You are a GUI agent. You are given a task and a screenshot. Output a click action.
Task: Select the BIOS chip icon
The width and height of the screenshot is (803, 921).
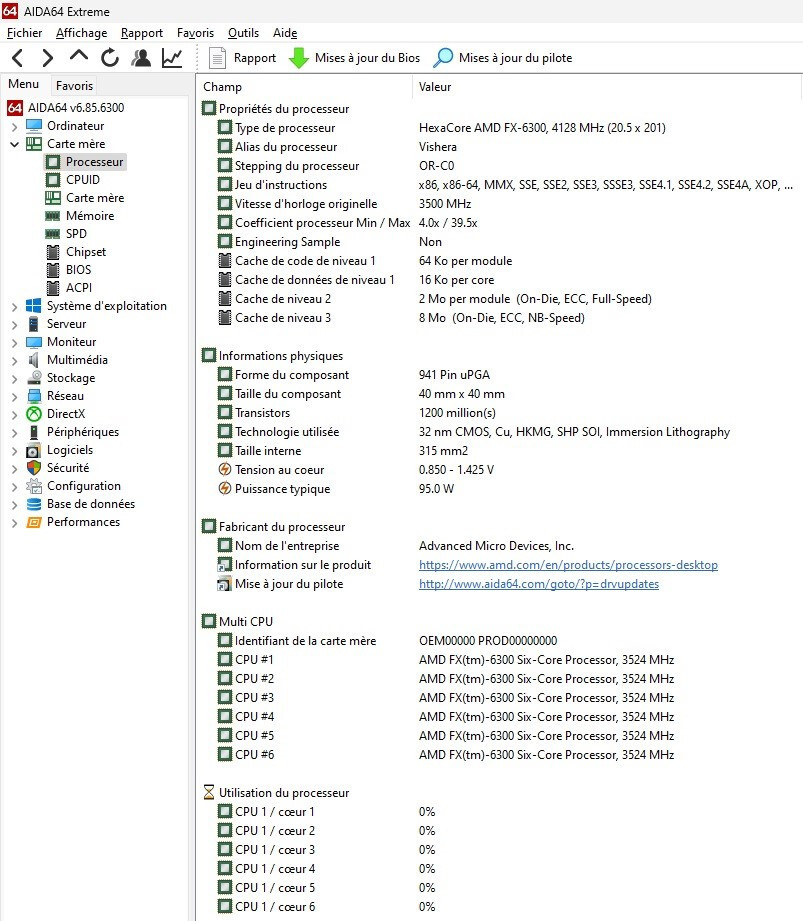(x=53, y=270)
